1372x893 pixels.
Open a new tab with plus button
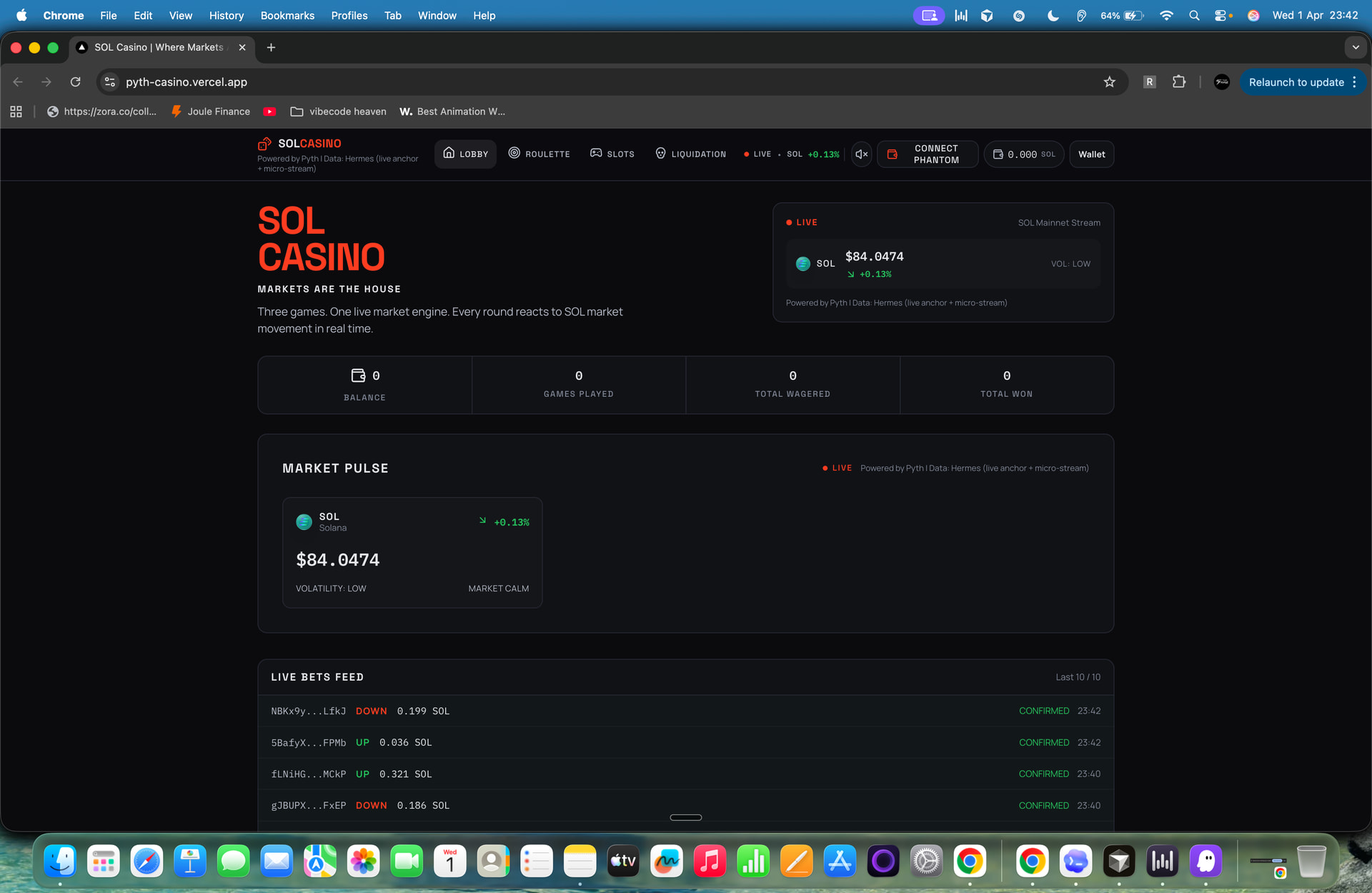[271, 47]
